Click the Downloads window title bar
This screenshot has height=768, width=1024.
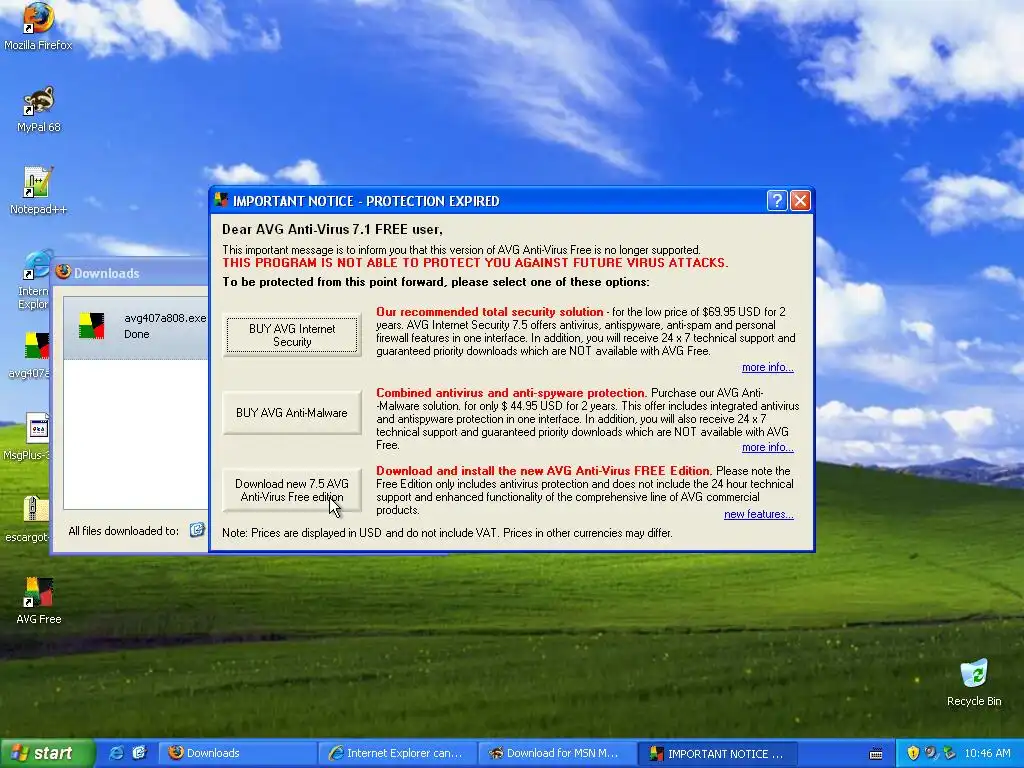click(x=131, y=272)
